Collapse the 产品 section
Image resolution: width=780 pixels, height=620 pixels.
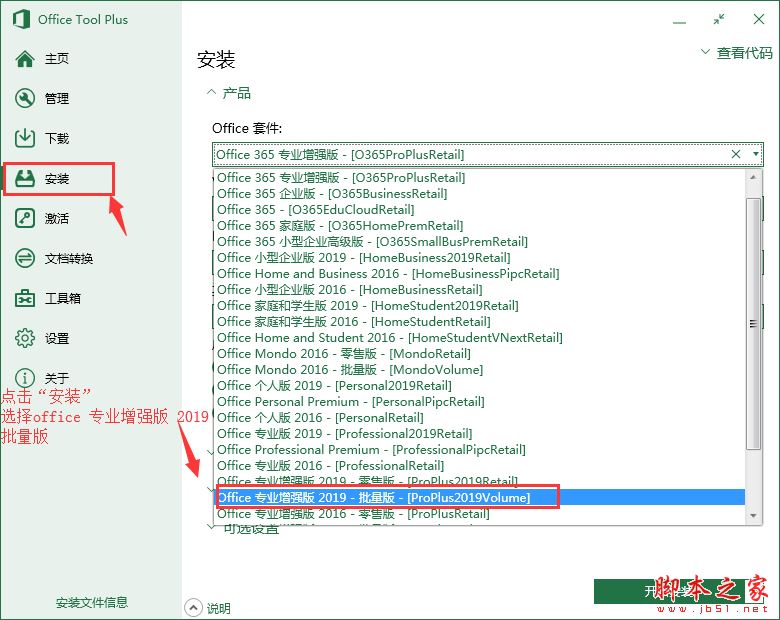coord(228,93)
